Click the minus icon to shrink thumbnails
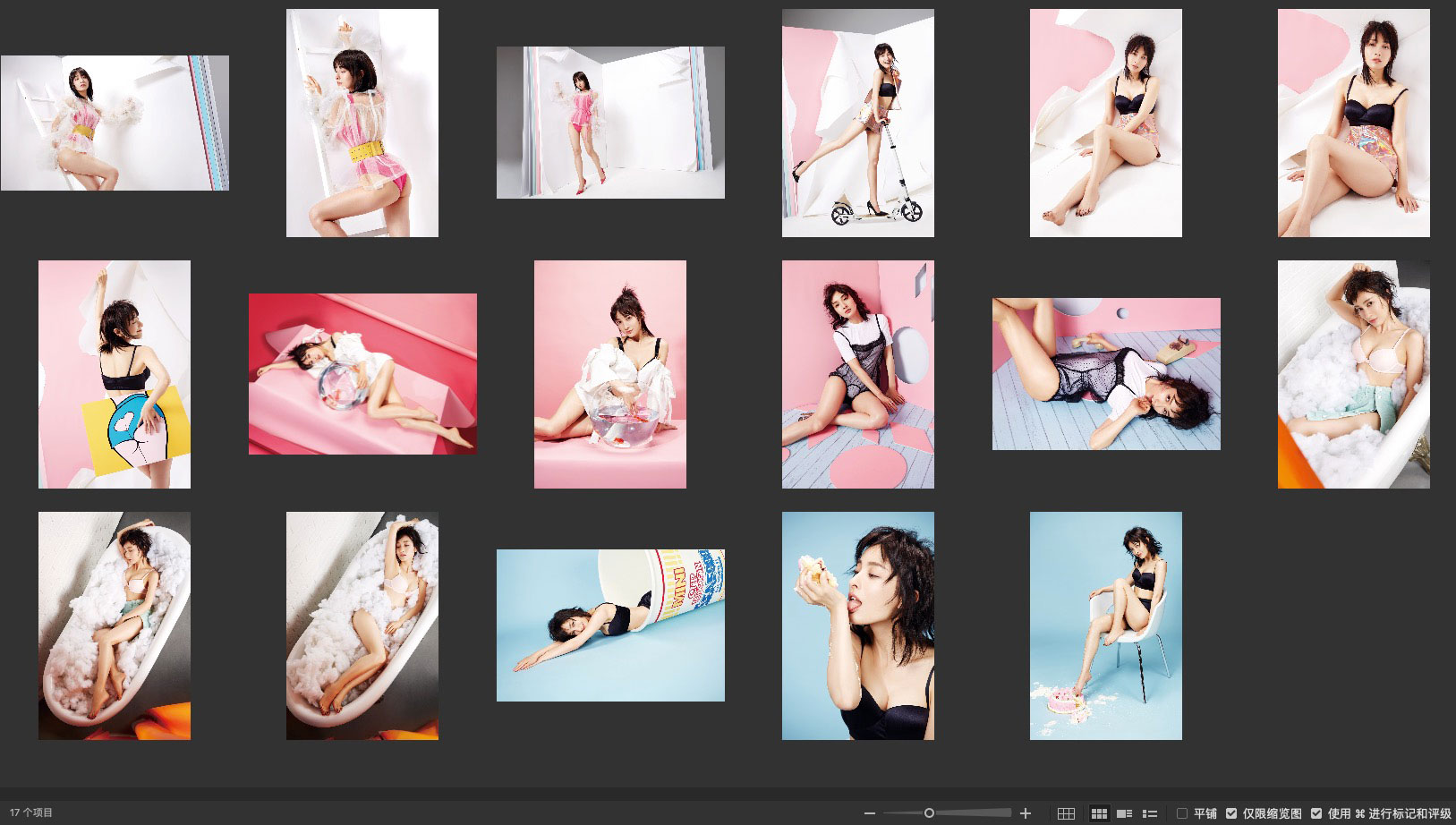The image size is (1456, 825). [x=869, y=813]
